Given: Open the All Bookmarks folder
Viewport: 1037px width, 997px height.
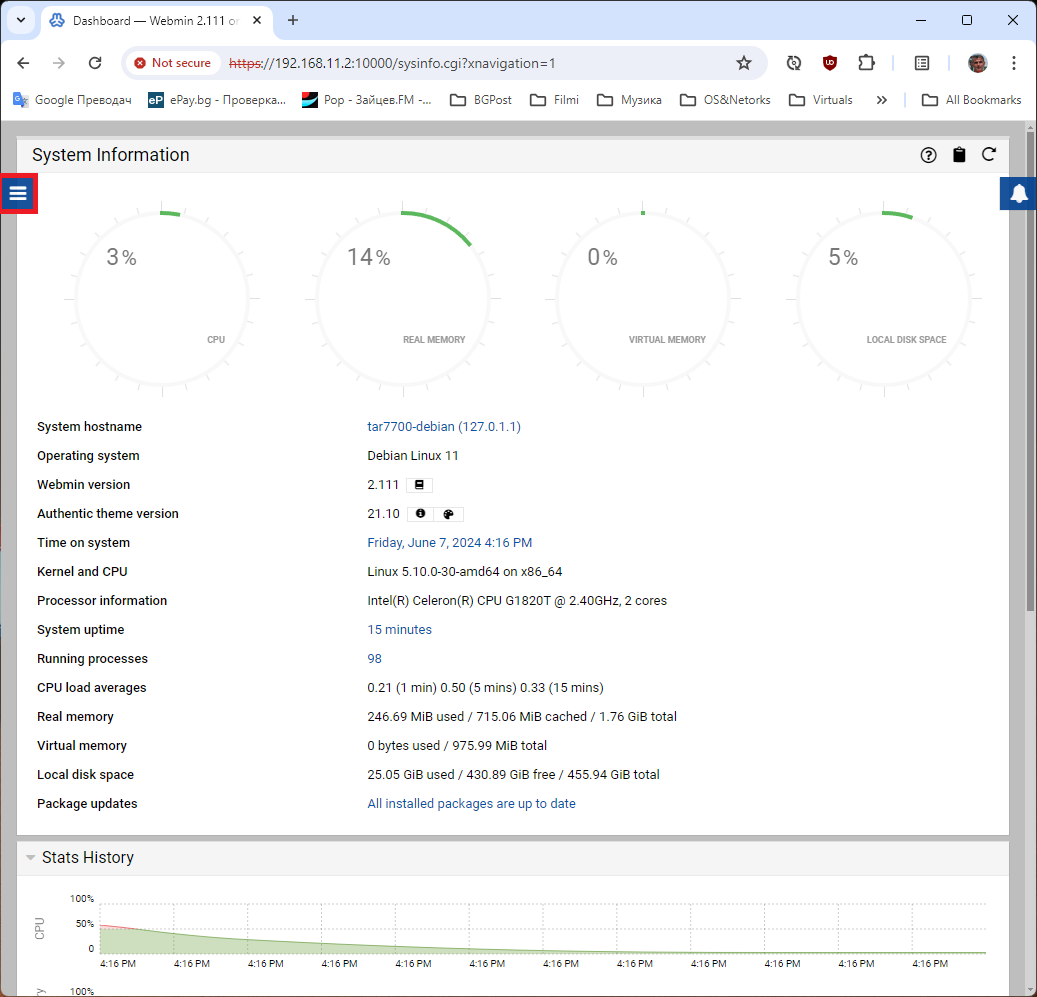Looking at the screenshot, I should 972,100.
